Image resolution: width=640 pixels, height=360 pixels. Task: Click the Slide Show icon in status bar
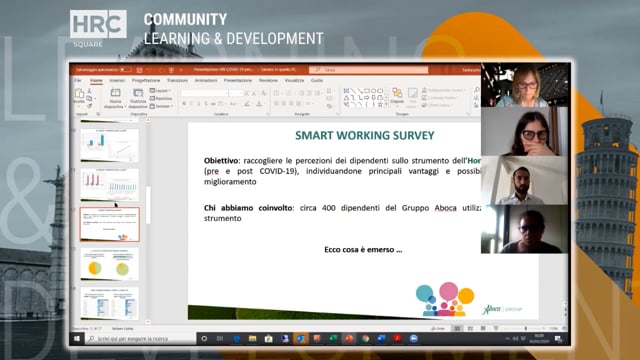[x=496, y=328]
